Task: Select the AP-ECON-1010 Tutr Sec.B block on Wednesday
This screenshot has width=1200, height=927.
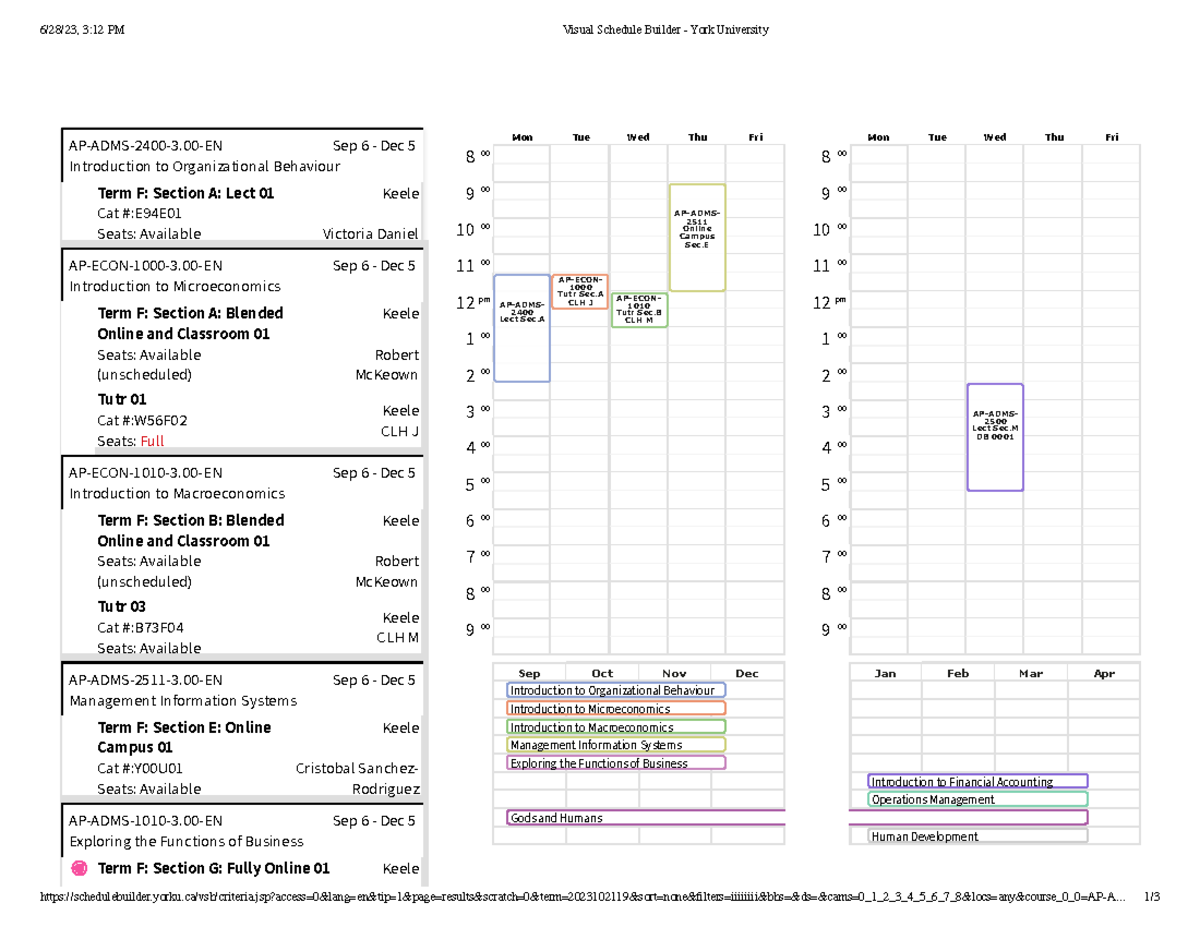Action: [x=638, y=310]
